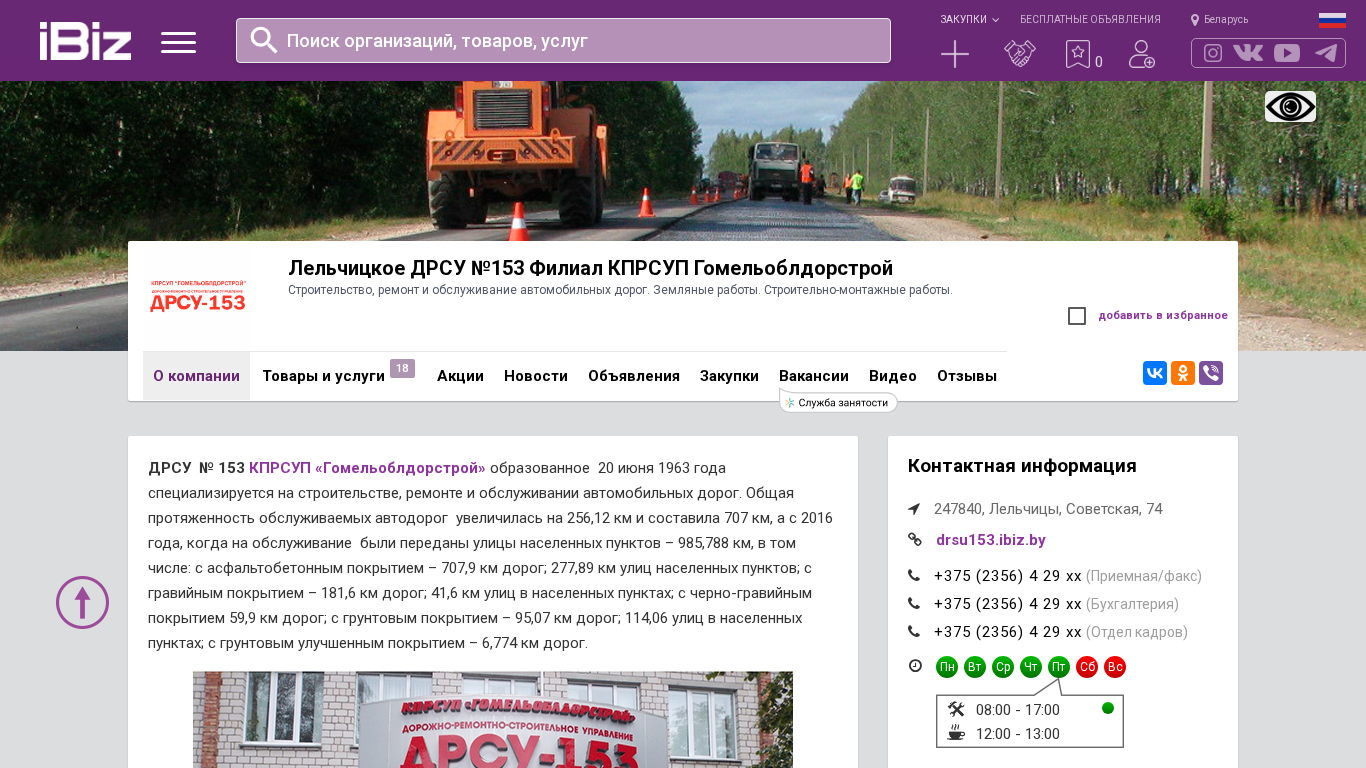Share company page on Odnoklassniki
This screenshot has height=768, width=1366.
(x=1183, y=373)
